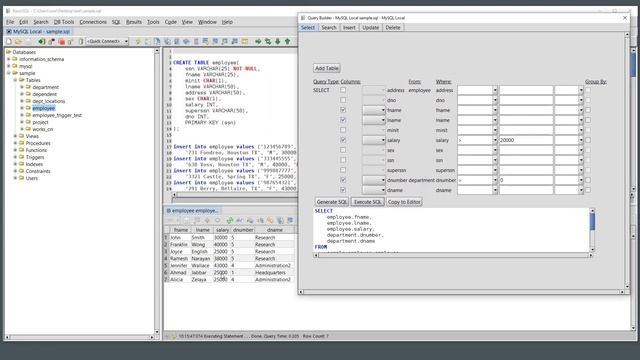Collapse the sample database node
The width and height of the screenshot is (640, 360).
pyautogui.click(x=9, y=73)
